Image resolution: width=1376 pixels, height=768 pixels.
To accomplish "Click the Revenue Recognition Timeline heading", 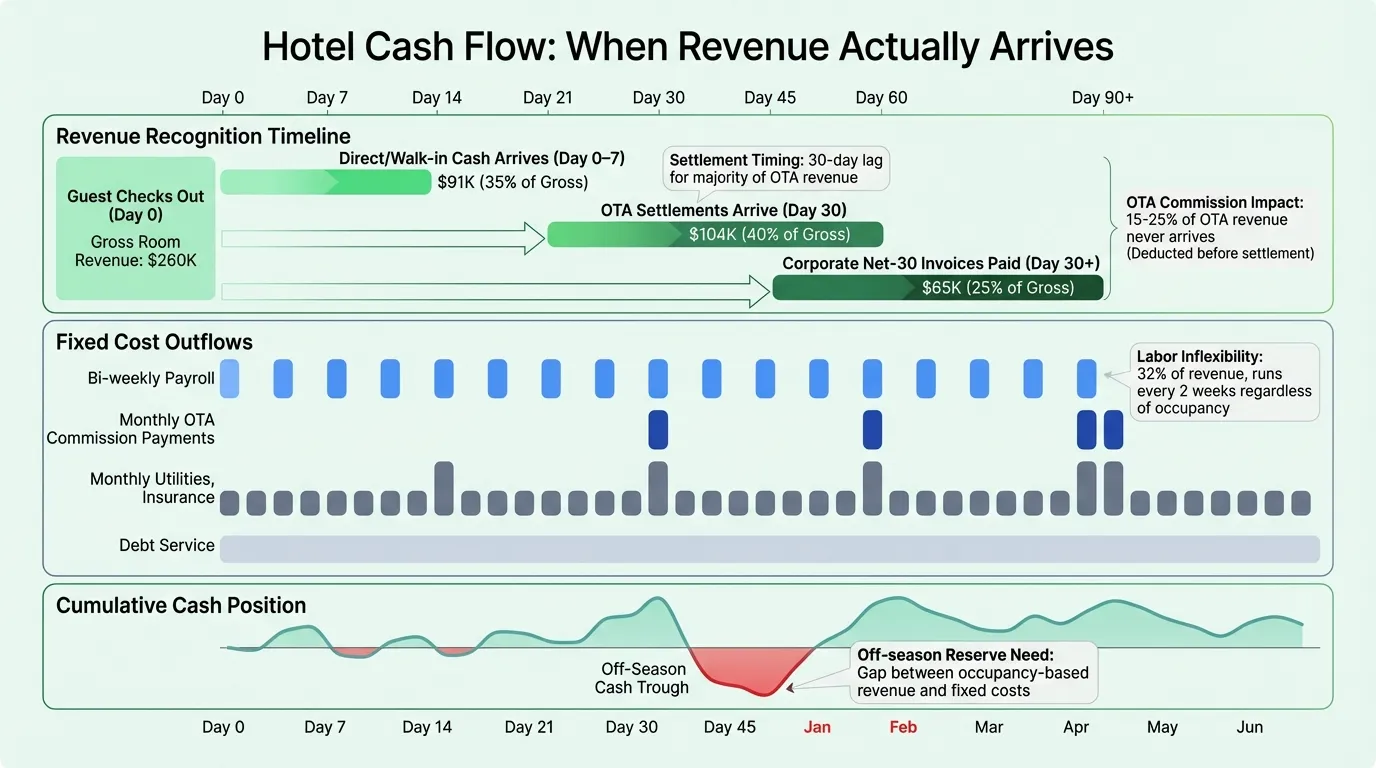I will [203, 137].
